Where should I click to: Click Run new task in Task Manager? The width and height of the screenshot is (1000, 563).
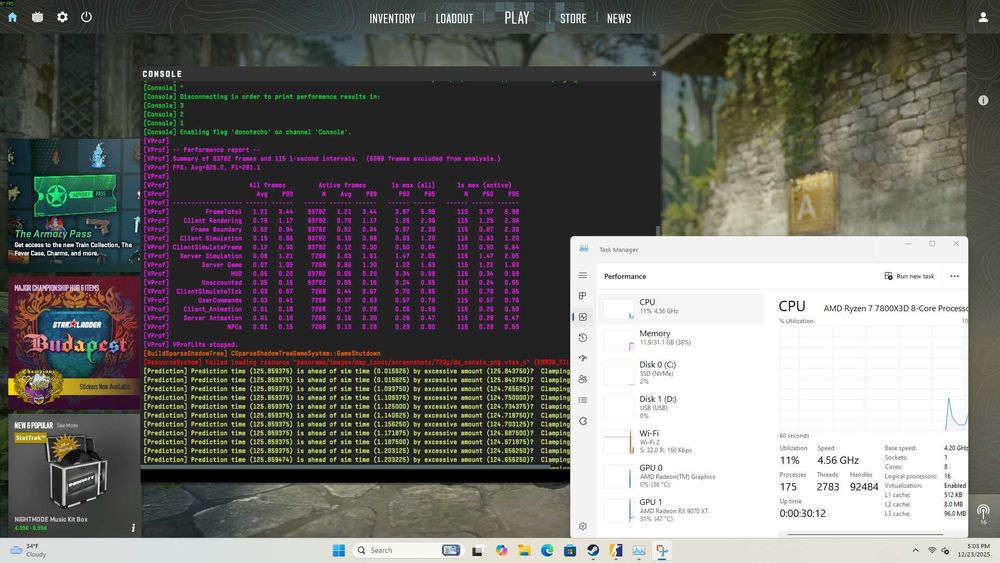click(909, 276)
